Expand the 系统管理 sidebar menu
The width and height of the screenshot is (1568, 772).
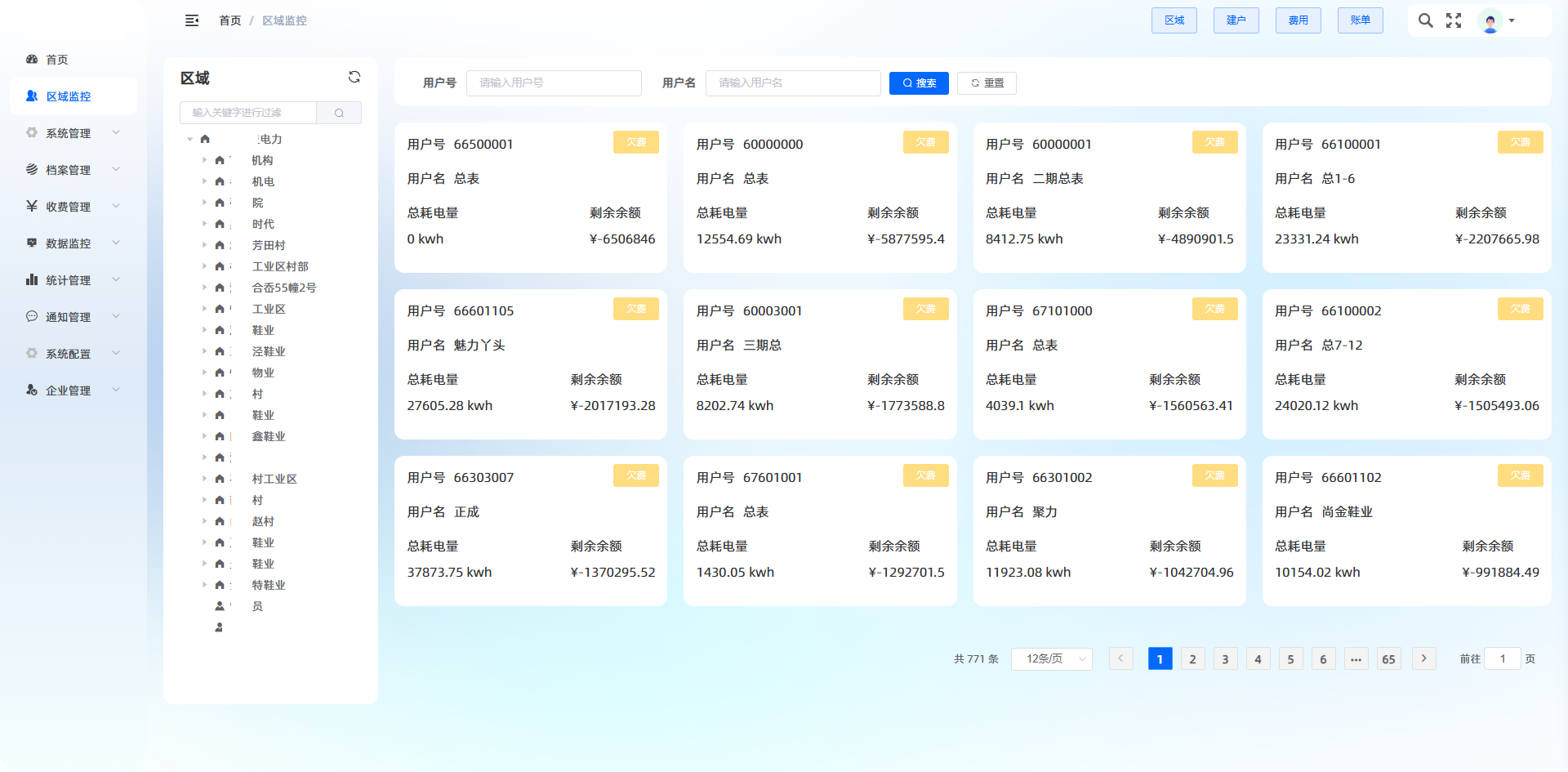tap(72, 133)
